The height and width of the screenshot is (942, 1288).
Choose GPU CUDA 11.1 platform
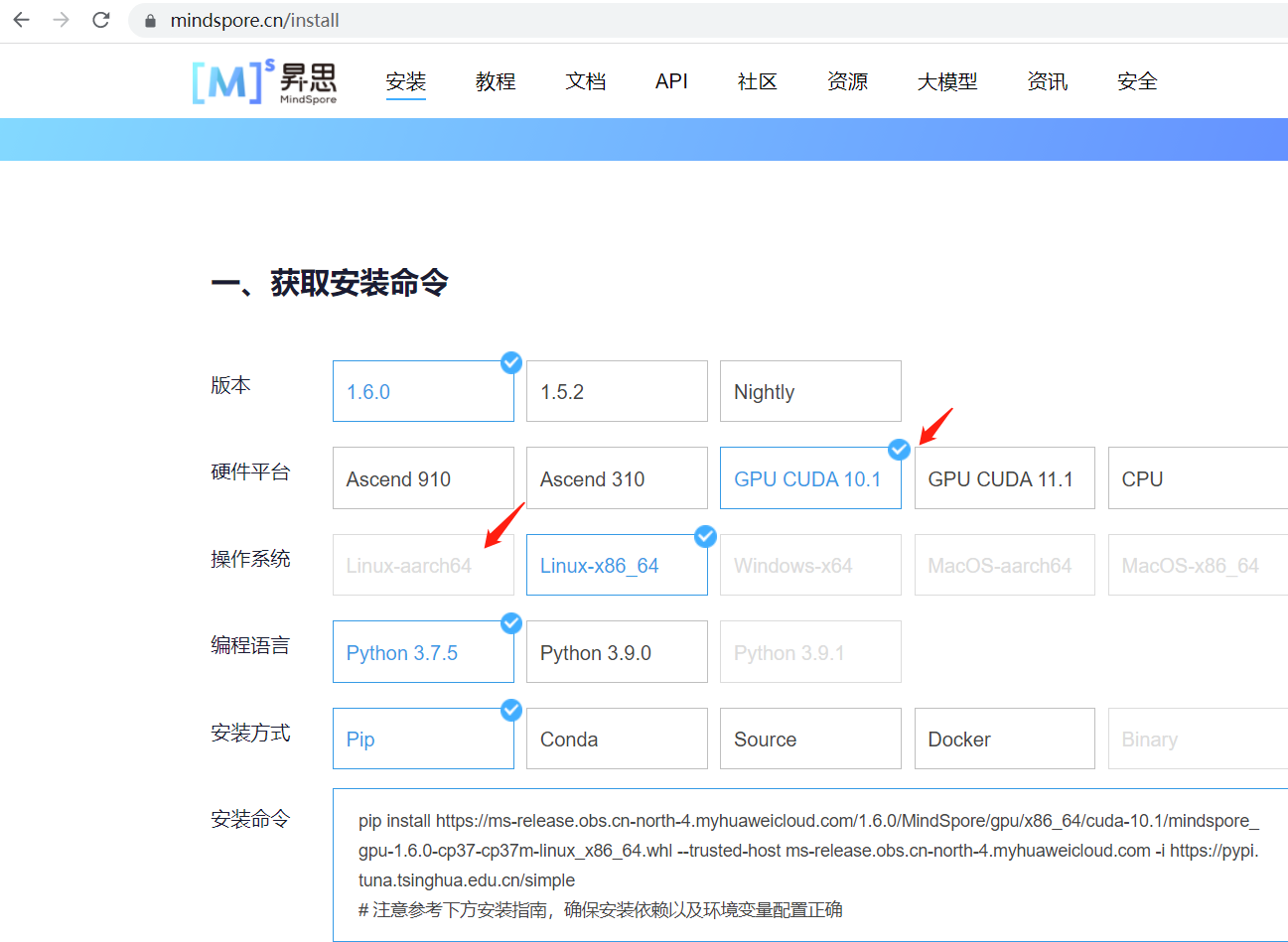pos(1005,478)
